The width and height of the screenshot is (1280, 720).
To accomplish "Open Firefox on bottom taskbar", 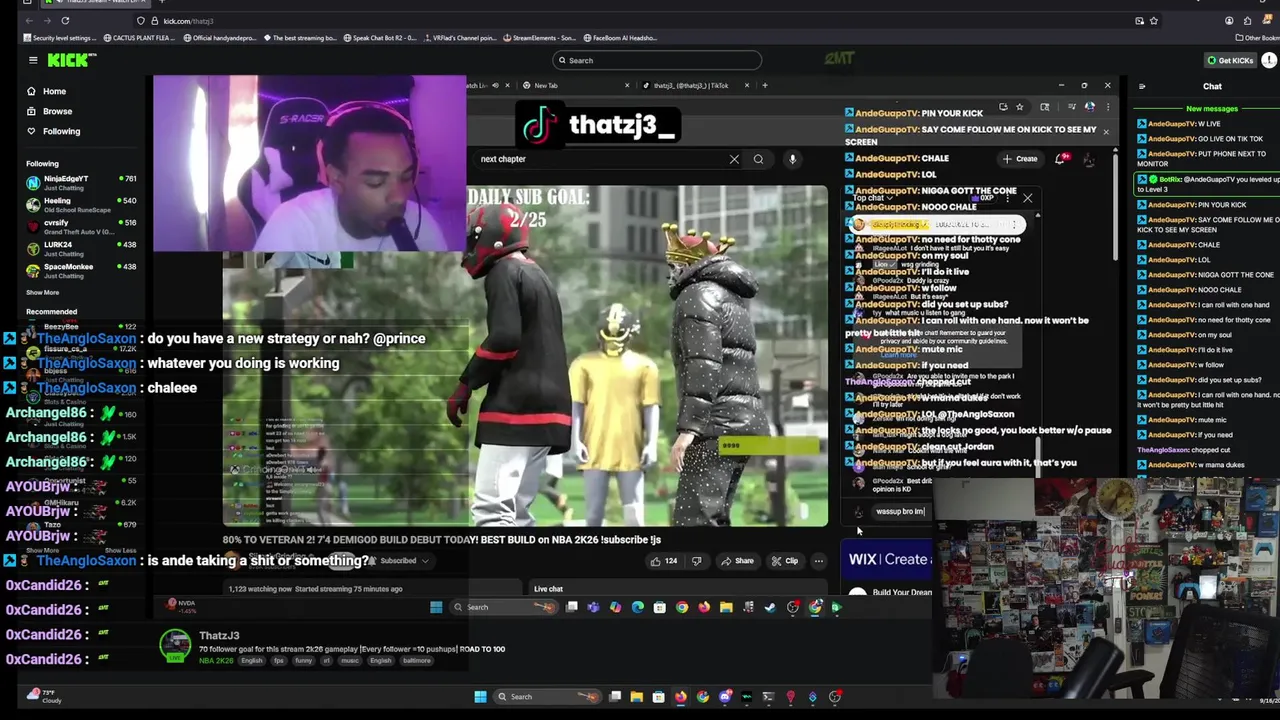I will click(x=681, y=697).
